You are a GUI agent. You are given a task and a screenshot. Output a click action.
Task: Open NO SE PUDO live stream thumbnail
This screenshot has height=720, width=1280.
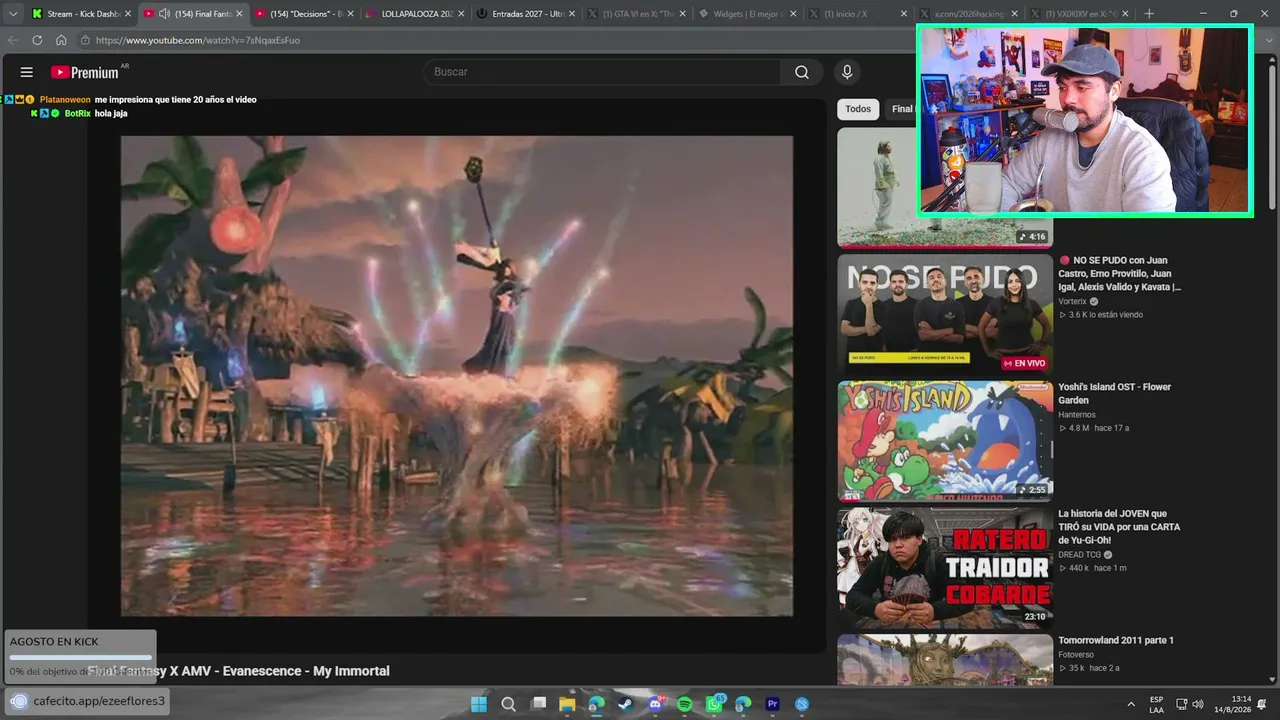(945, 314)
